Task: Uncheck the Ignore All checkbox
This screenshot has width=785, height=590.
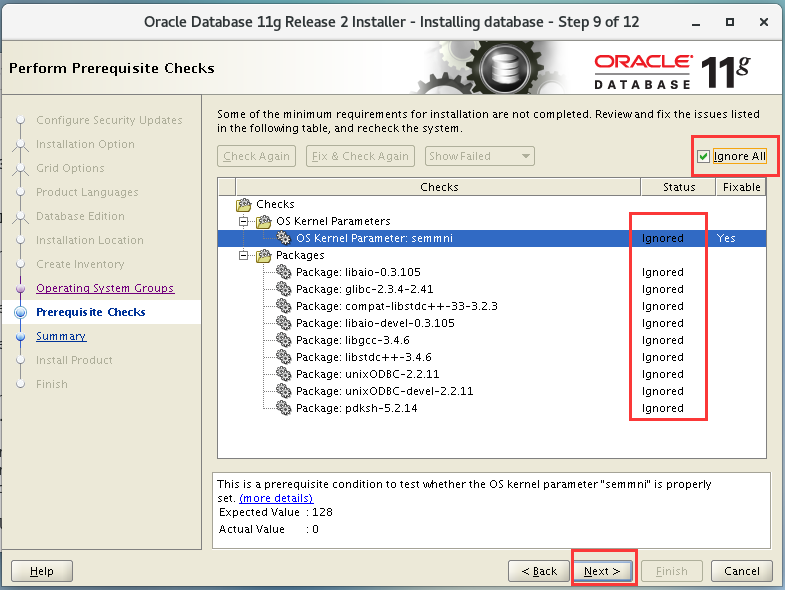Action: (x=703, y=156)
